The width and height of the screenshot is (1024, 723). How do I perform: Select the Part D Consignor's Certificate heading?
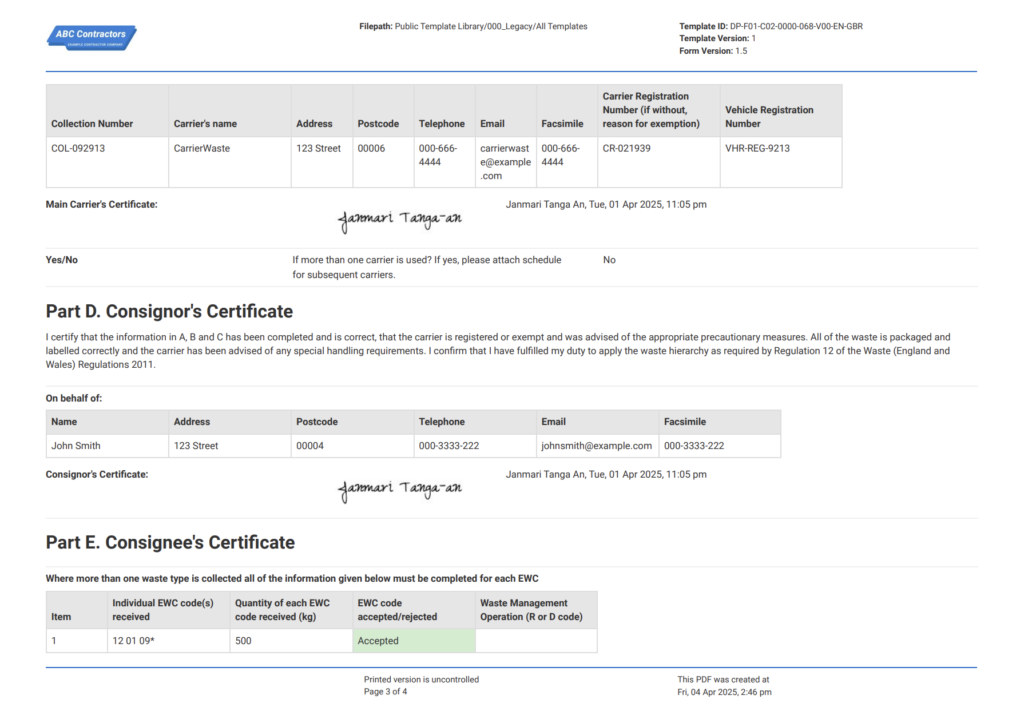point(169,310)
